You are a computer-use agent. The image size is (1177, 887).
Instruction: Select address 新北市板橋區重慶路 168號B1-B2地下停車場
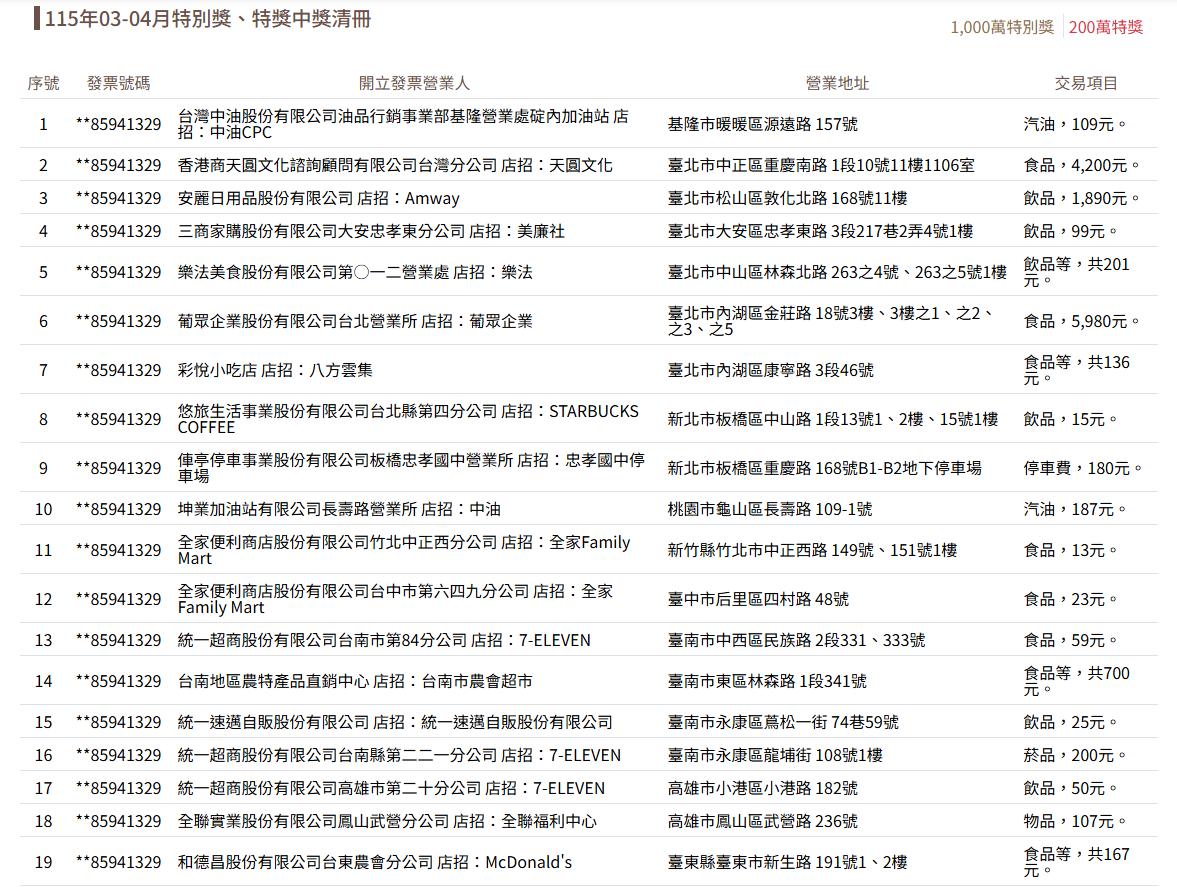pos(824,468)
